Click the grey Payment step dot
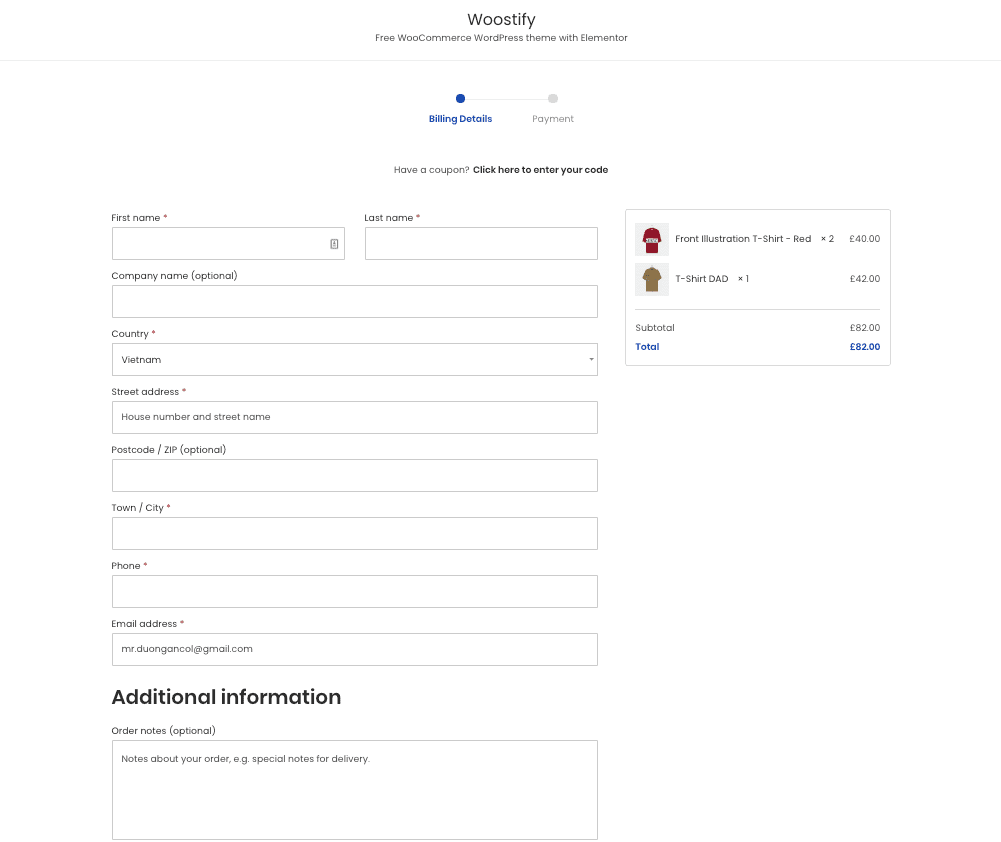1001x842 pixels. tap(553, 98)
